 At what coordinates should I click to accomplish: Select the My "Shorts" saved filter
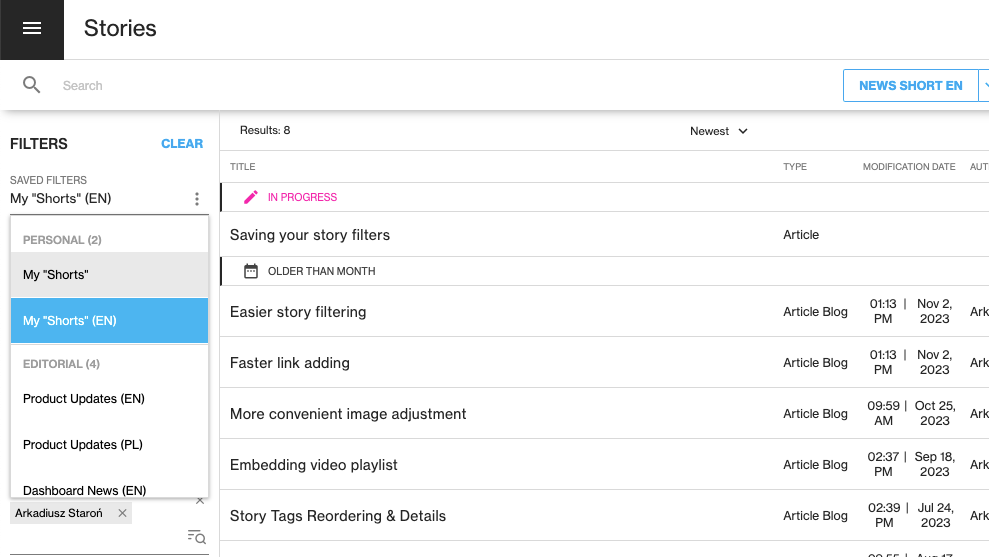pos(109,274)
